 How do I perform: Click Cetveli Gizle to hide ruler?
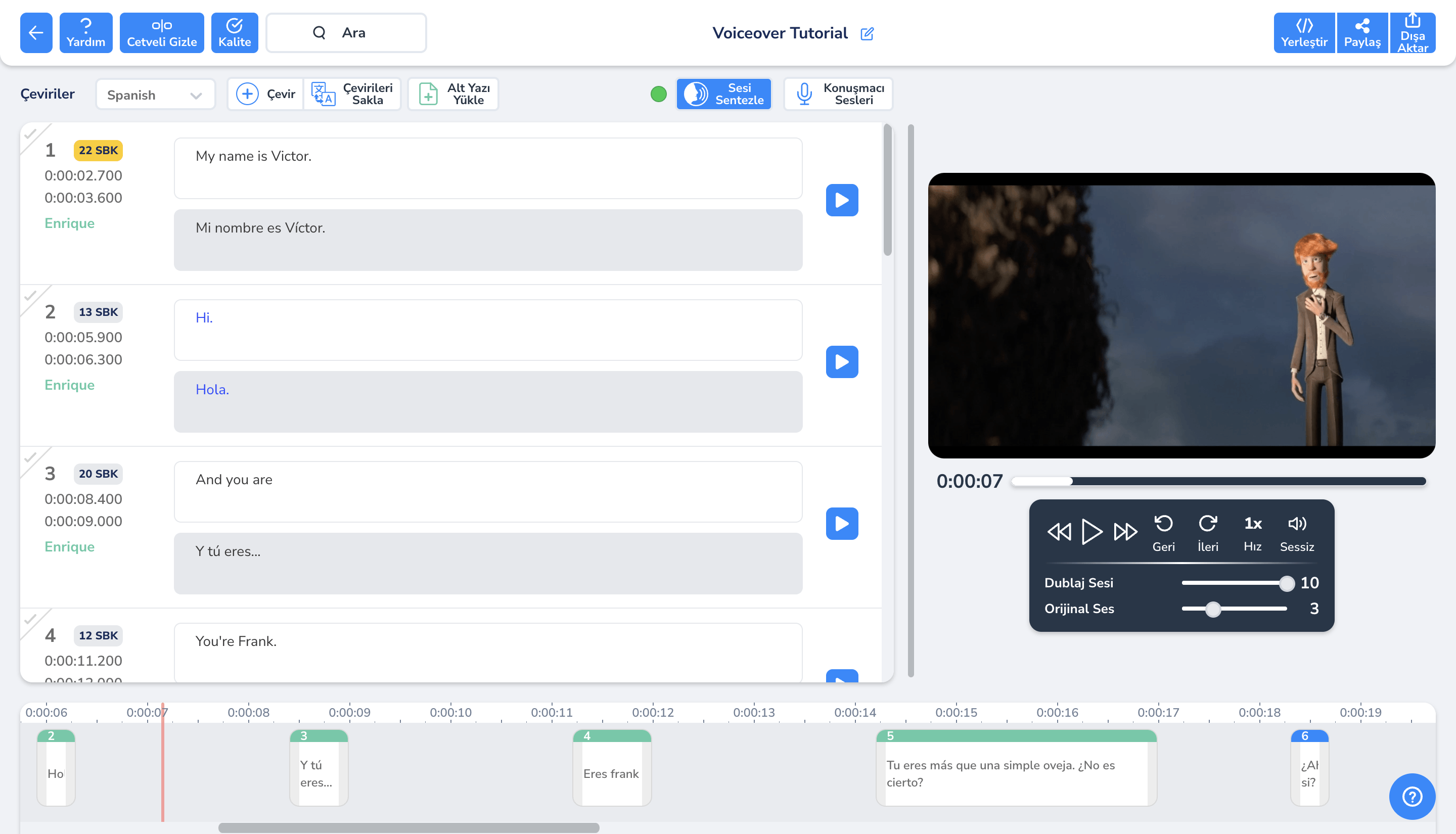click(161, 33)
